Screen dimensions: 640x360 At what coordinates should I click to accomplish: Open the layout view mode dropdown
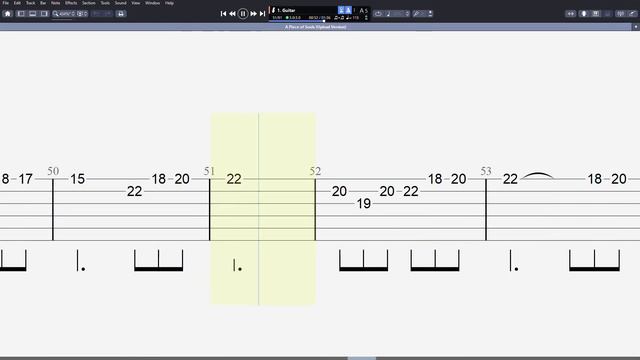pos(82,14)
